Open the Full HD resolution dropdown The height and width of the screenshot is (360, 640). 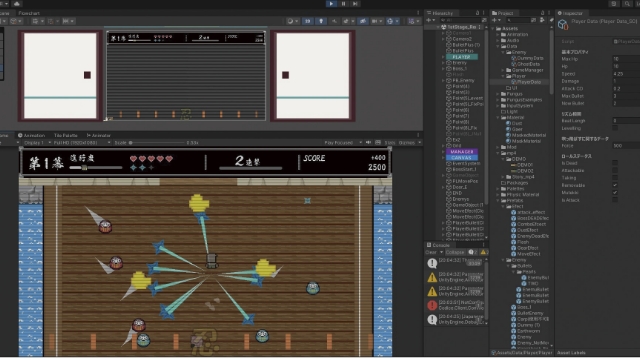click(x=82, y=143)
